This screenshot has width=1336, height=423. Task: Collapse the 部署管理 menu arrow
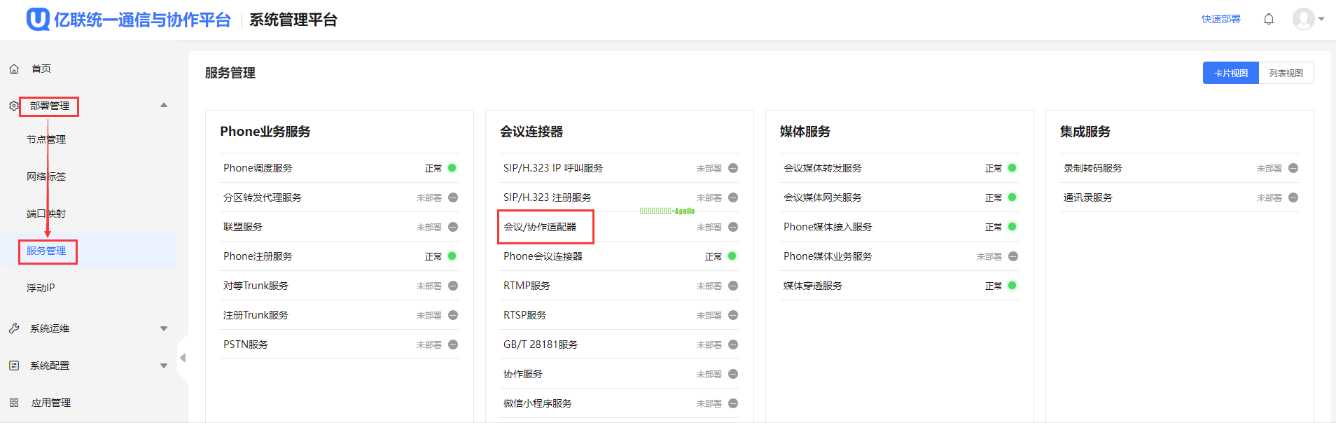pyautogui.click(x=164, y=105)
